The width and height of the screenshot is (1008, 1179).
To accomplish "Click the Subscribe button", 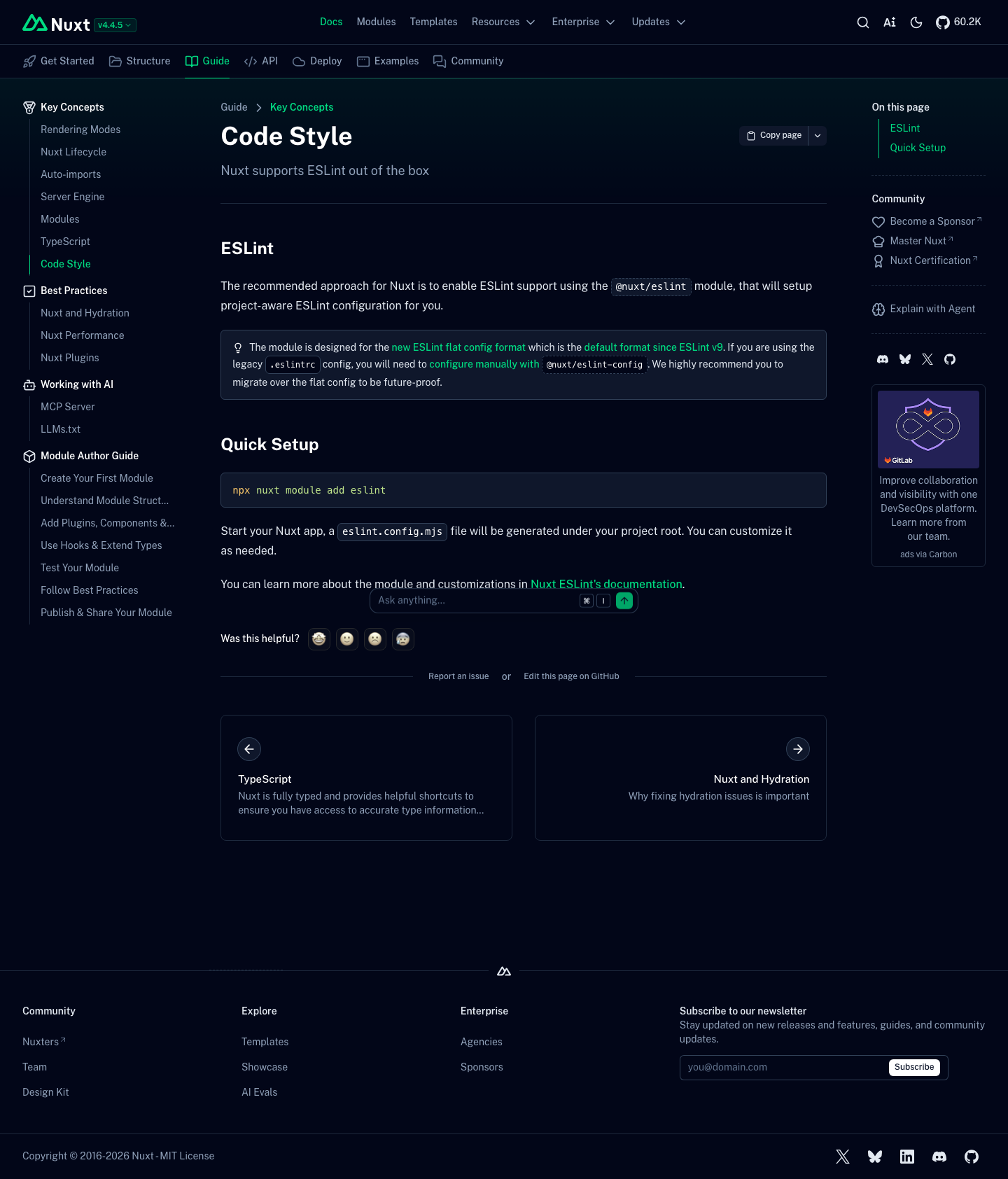I will point(914,1068).
